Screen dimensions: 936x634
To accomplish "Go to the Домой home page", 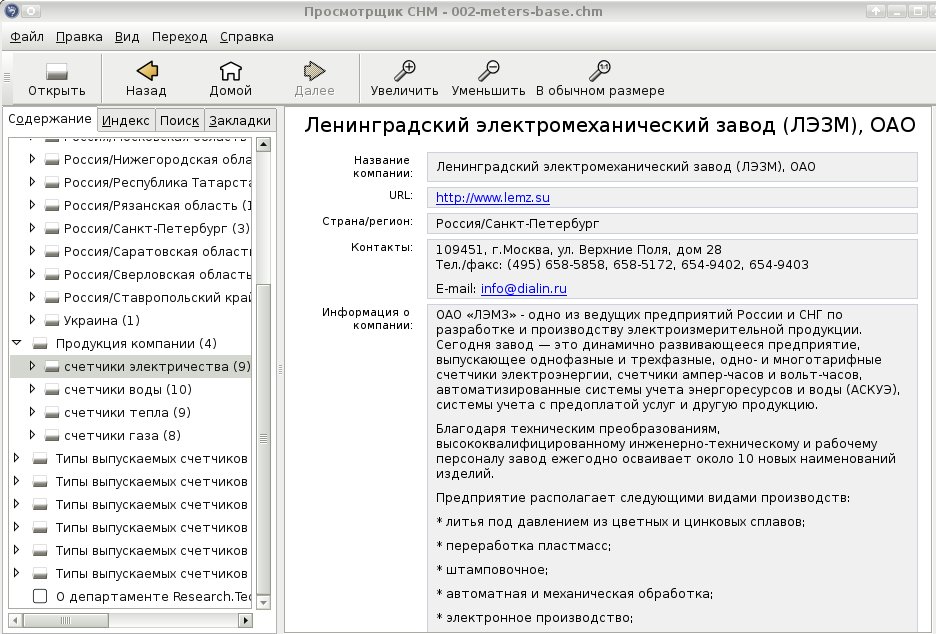I will [x=230, y=70].
